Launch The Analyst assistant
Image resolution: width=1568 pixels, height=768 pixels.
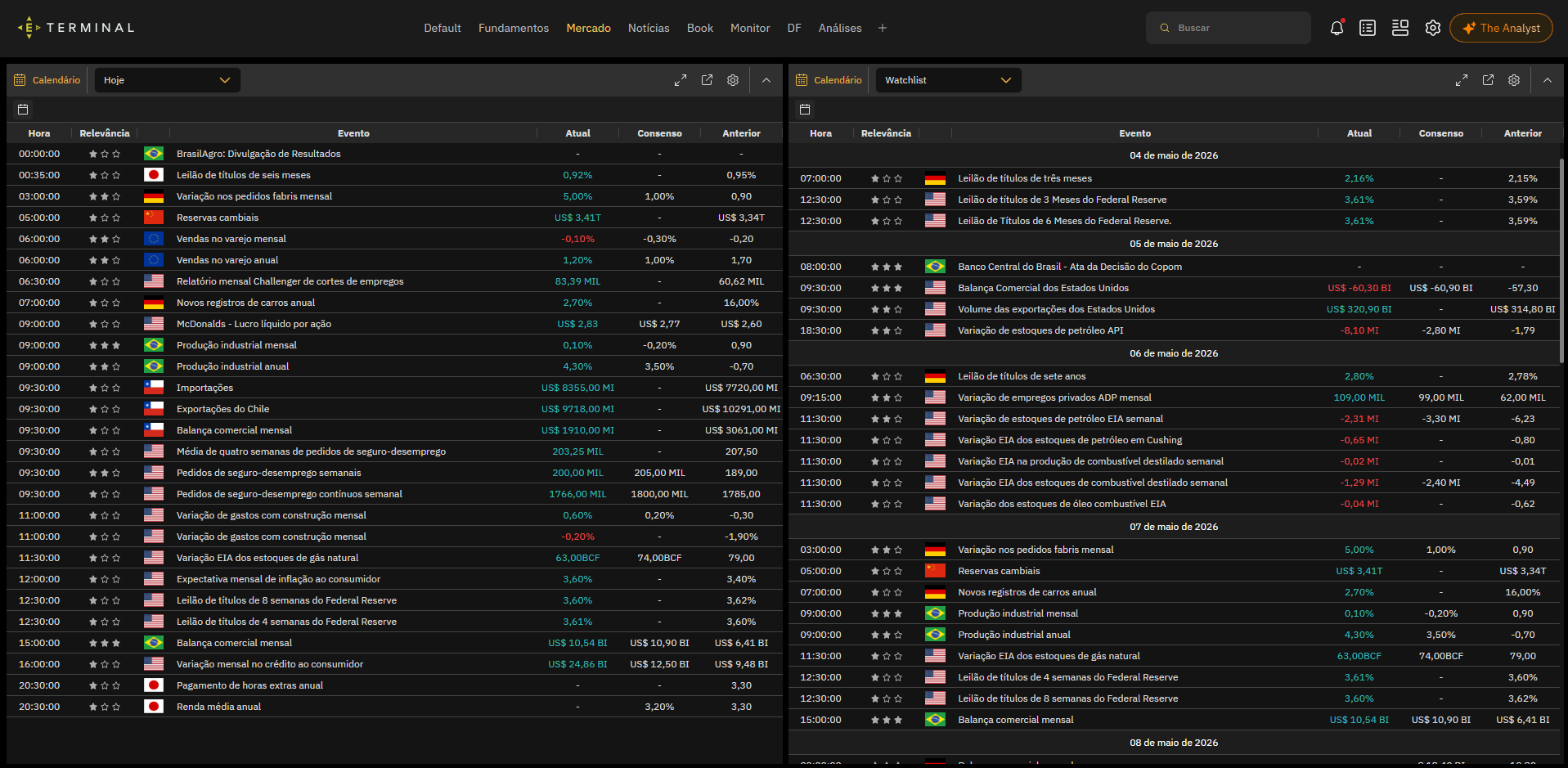pos(1502,28)
